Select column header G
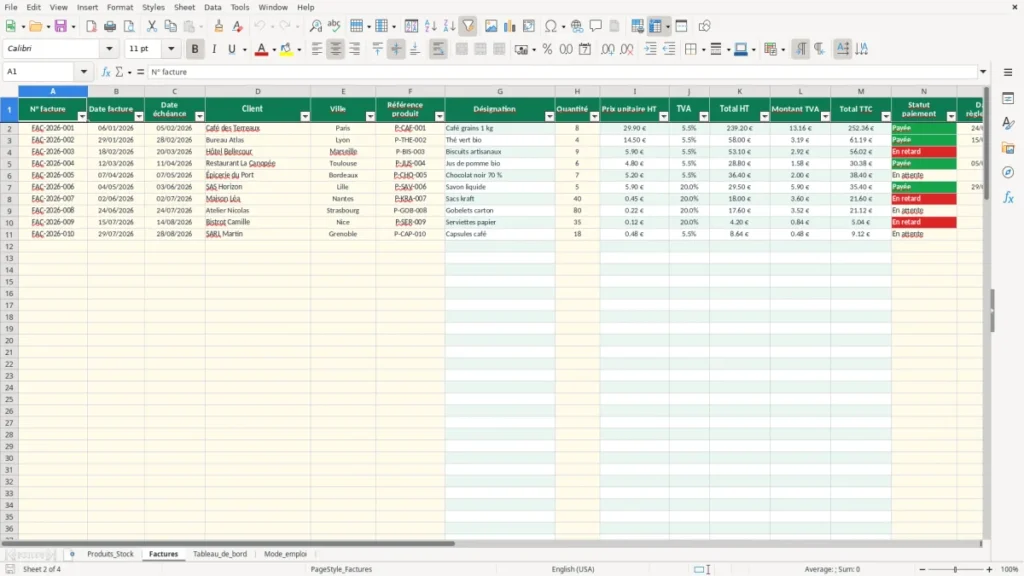 (500, 91)
